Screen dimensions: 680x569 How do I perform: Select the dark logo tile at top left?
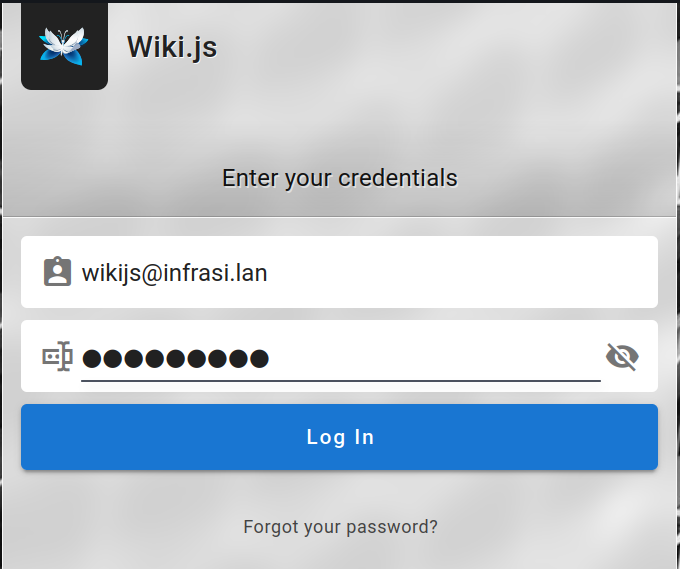pyautogui.click(x=64, y=46)
